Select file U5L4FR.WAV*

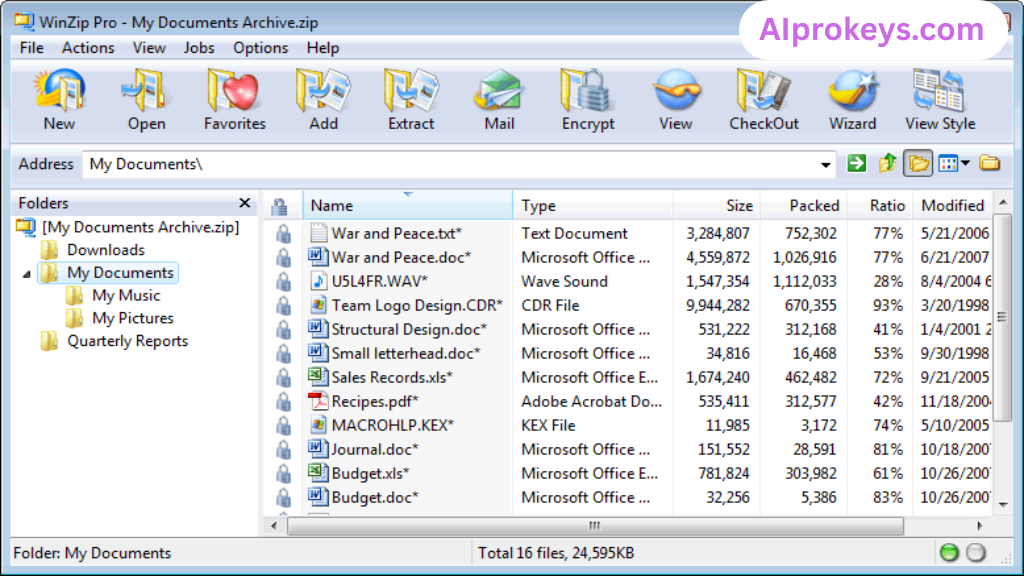(379, 281)
